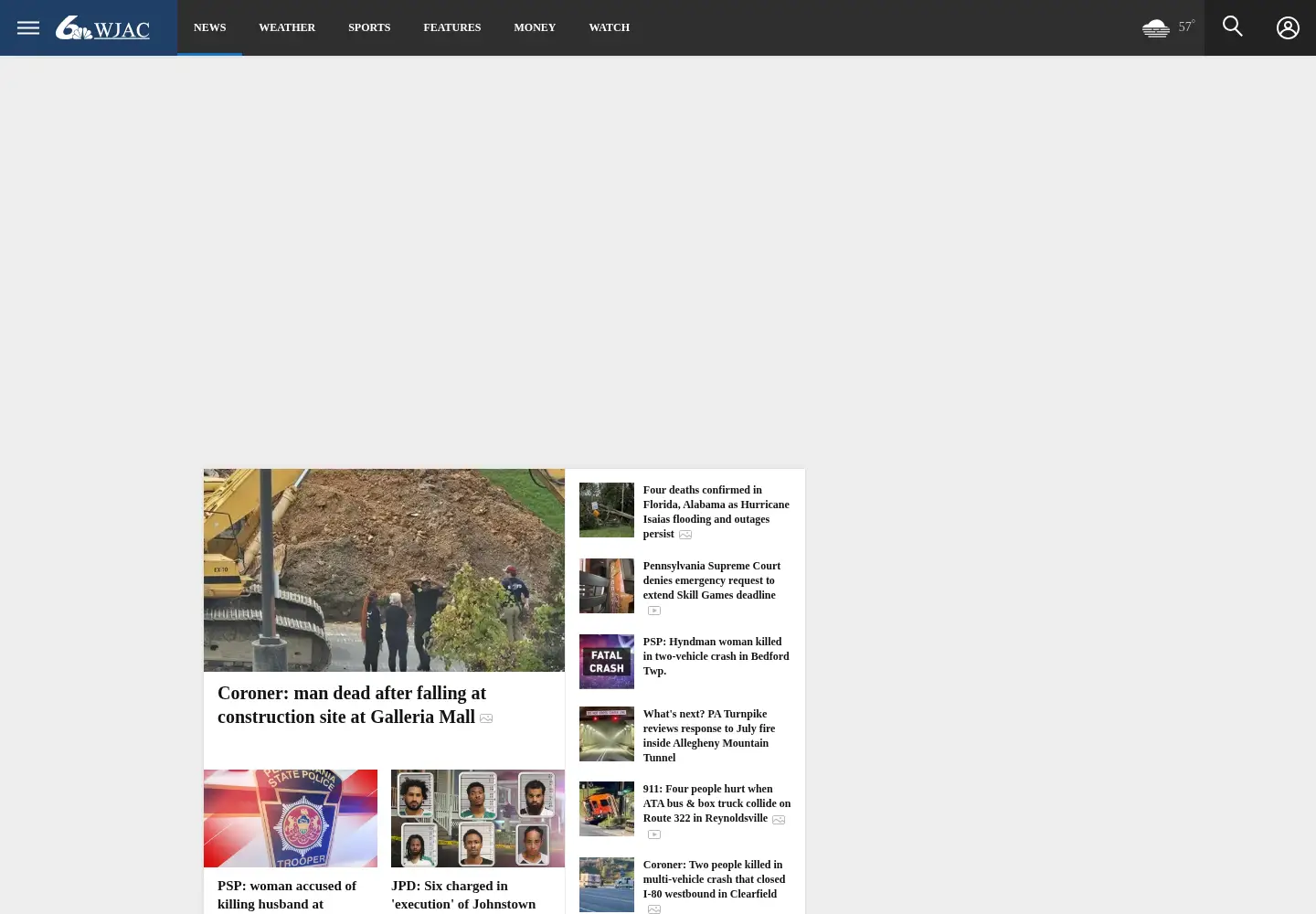Open the Features menu

coord(451,27)
